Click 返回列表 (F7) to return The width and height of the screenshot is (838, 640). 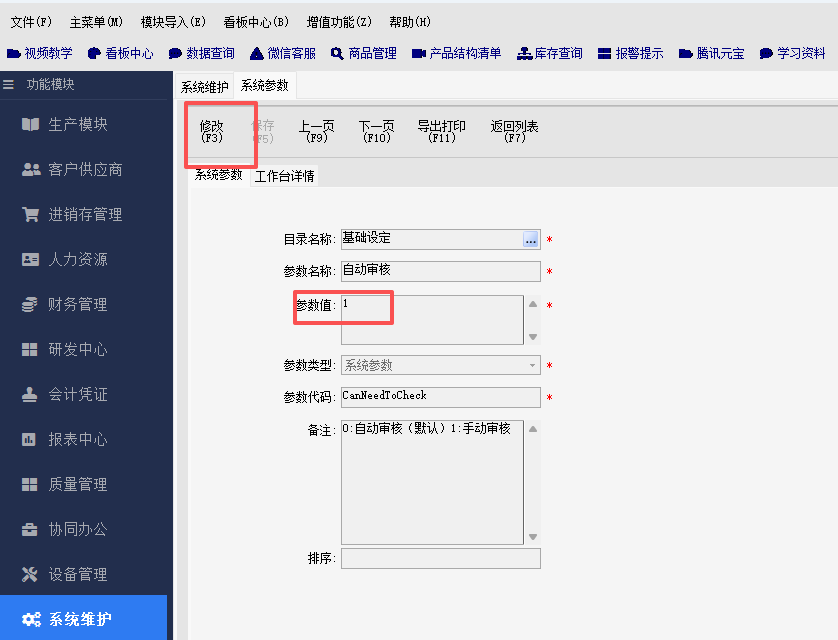514,132
